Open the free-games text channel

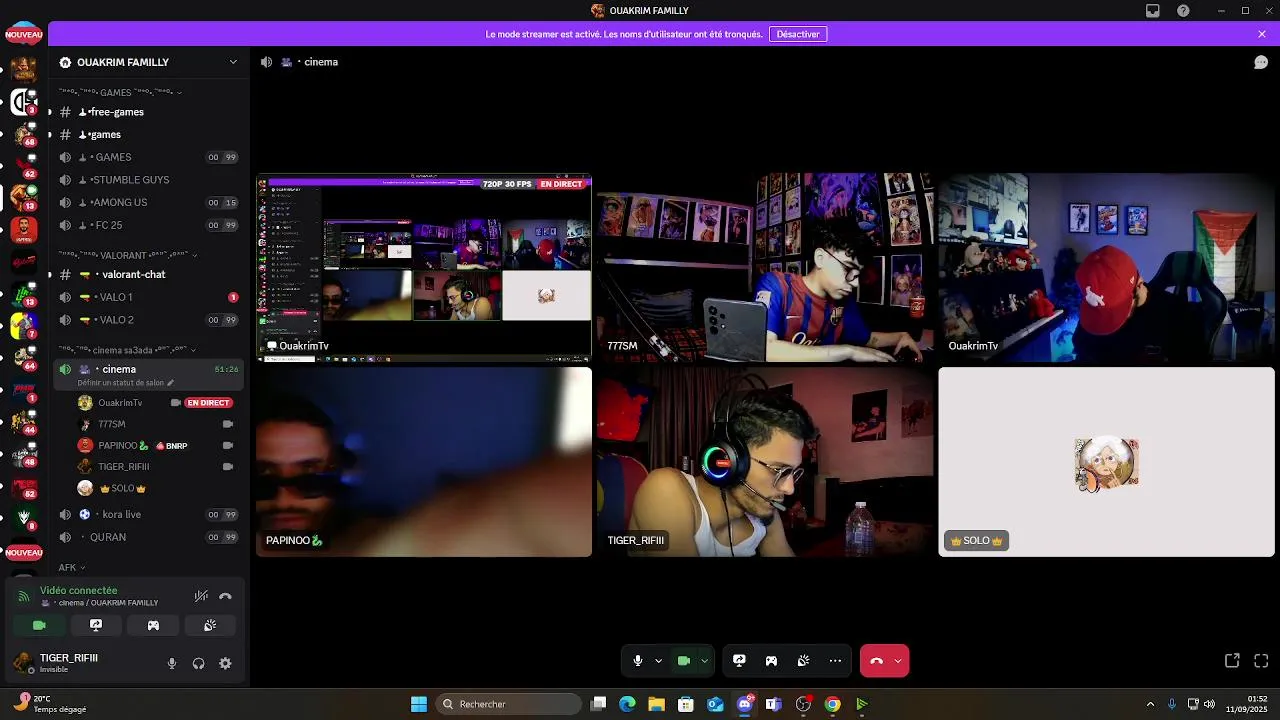[149, 112]
